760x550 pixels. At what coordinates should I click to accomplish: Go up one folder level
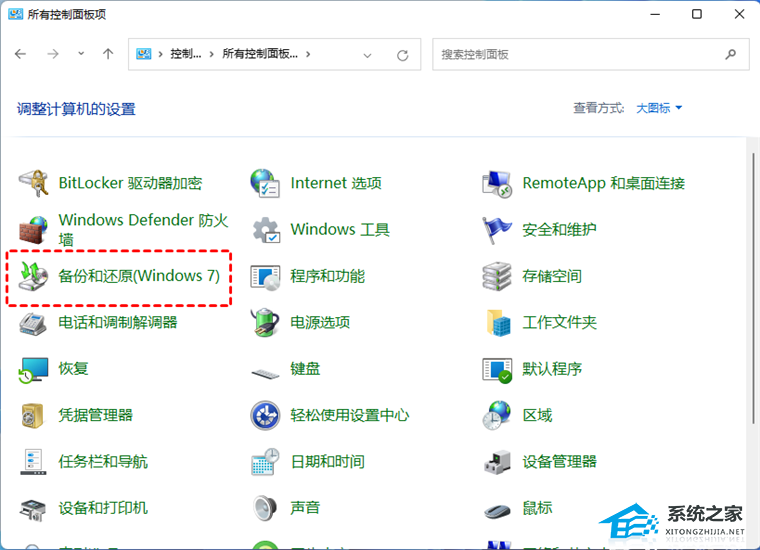click(108, 54)
